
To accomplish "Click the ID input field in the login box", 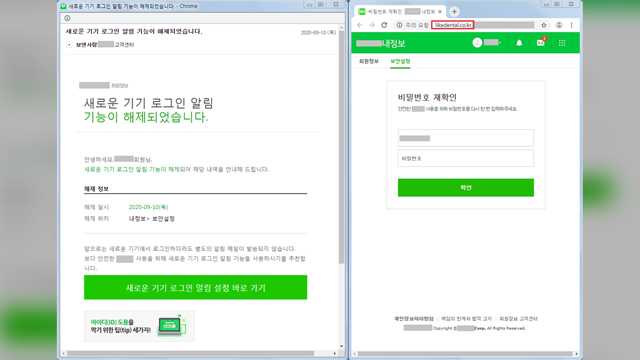I will (x=466, y=138).
